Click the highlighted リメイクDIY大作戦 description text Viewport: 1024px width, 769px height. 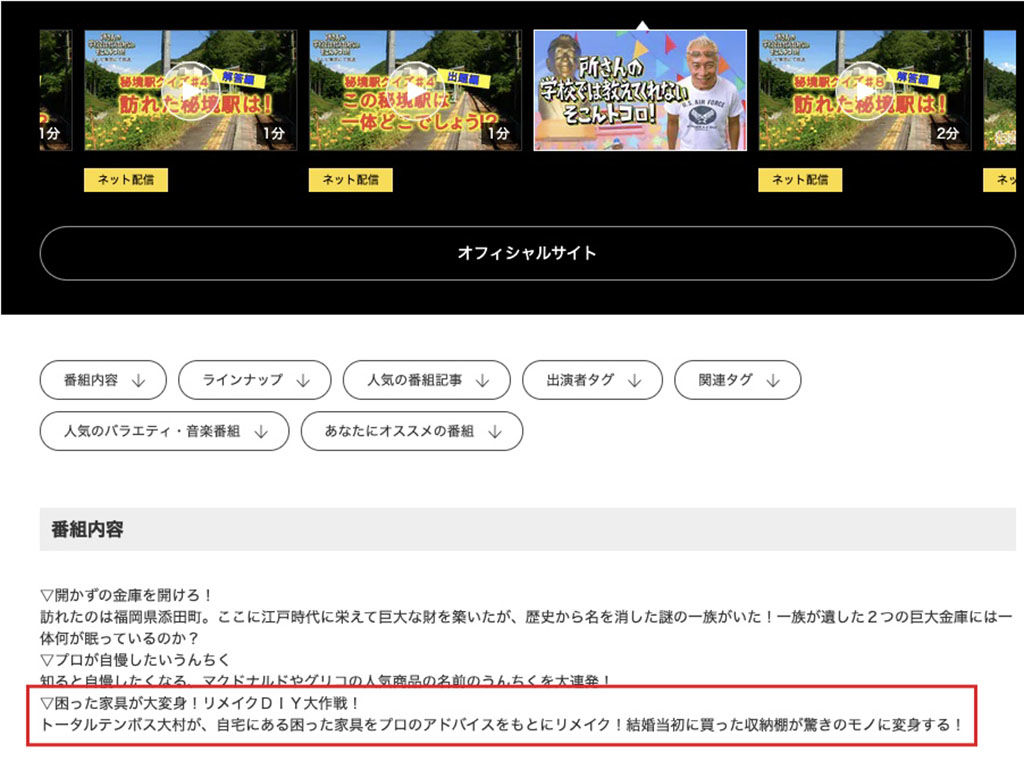click(x=500, y=715)
